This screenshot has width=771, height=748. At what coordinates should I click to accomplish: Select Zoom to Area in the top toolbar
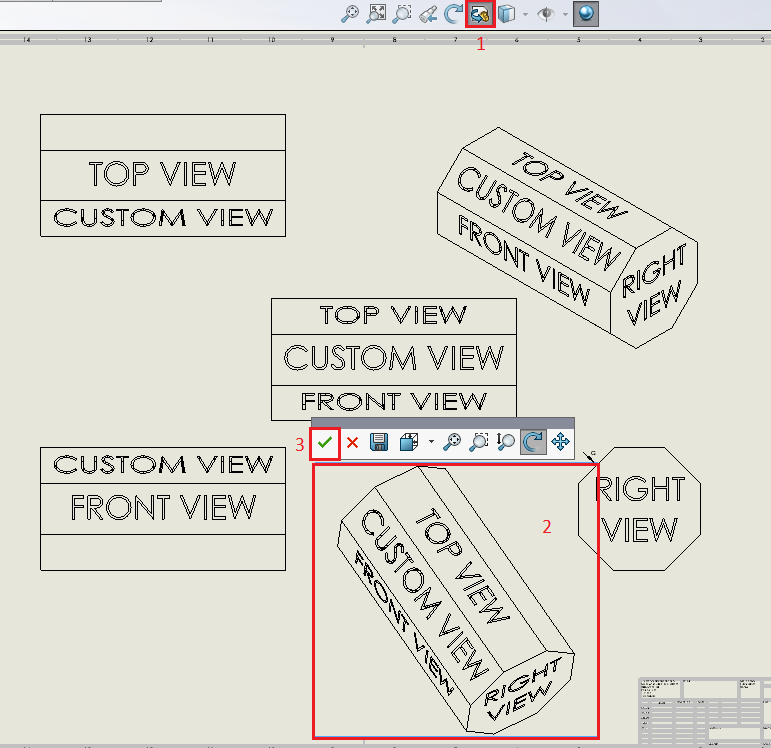pos(402,14)
